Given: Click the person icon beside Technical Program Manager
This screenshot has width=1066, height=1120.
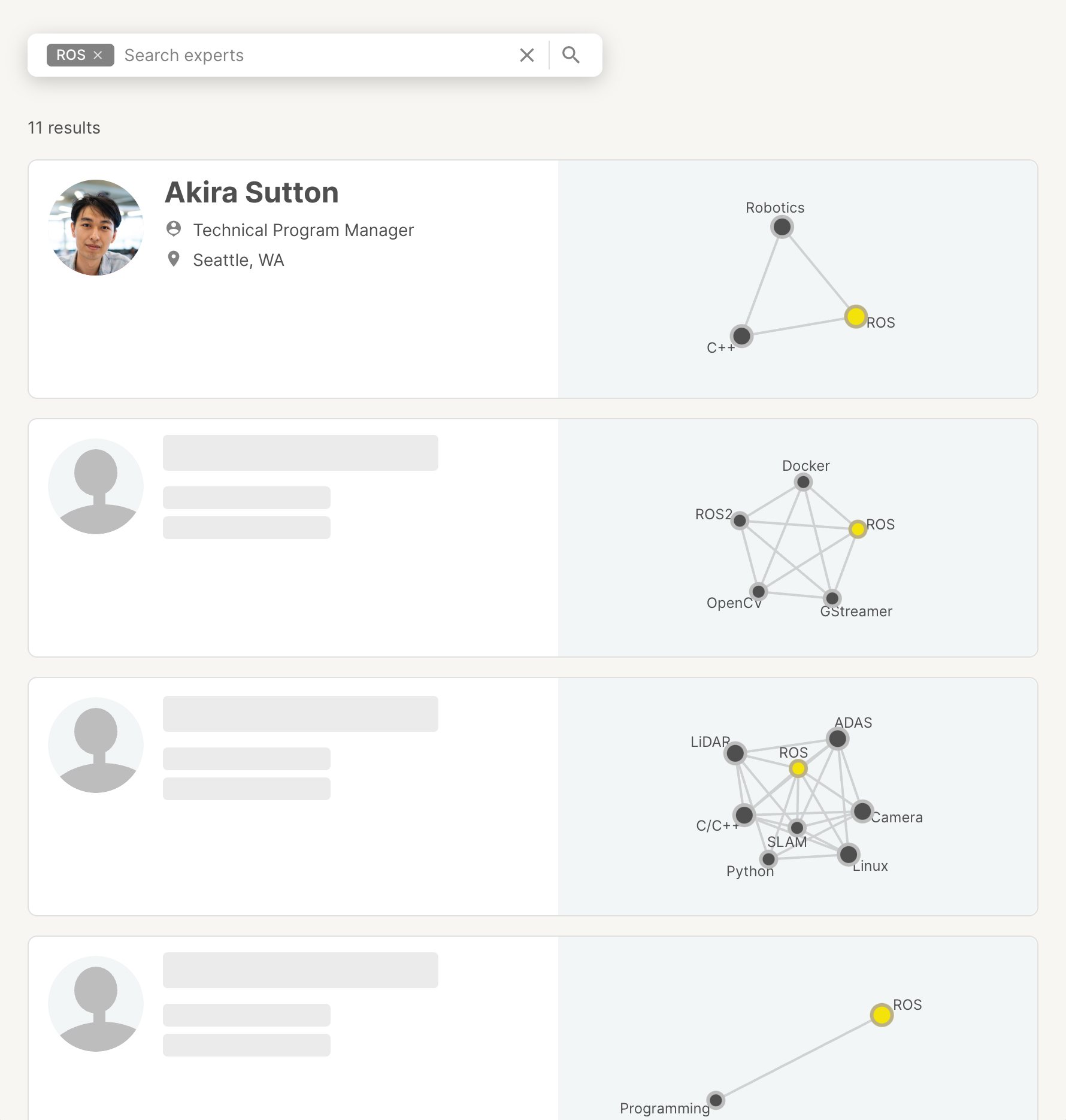Looking at the screenshot, I should click(x=174, y=229).
